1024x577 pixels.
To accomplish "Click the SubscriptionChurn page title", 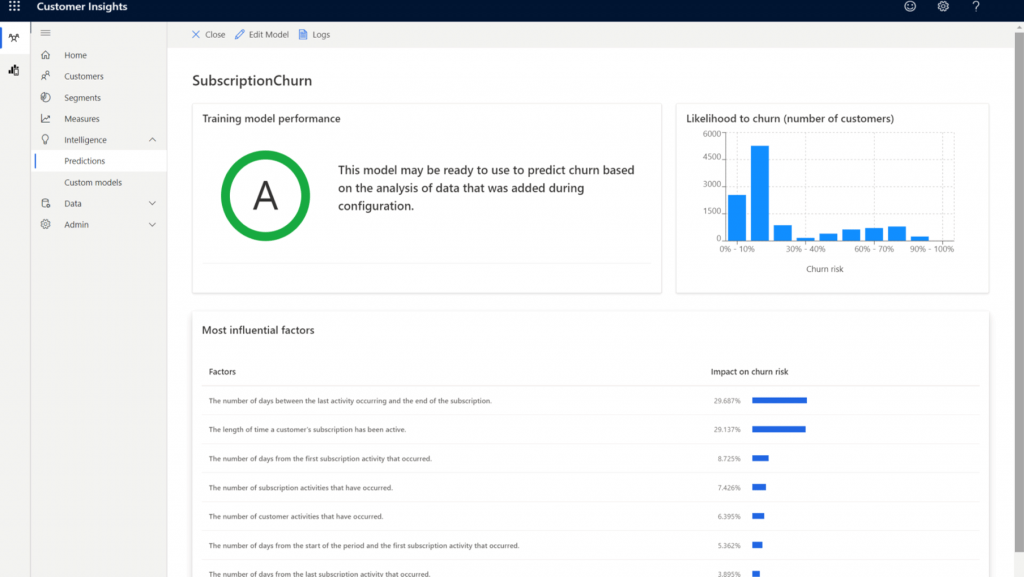I will [252, 80].
